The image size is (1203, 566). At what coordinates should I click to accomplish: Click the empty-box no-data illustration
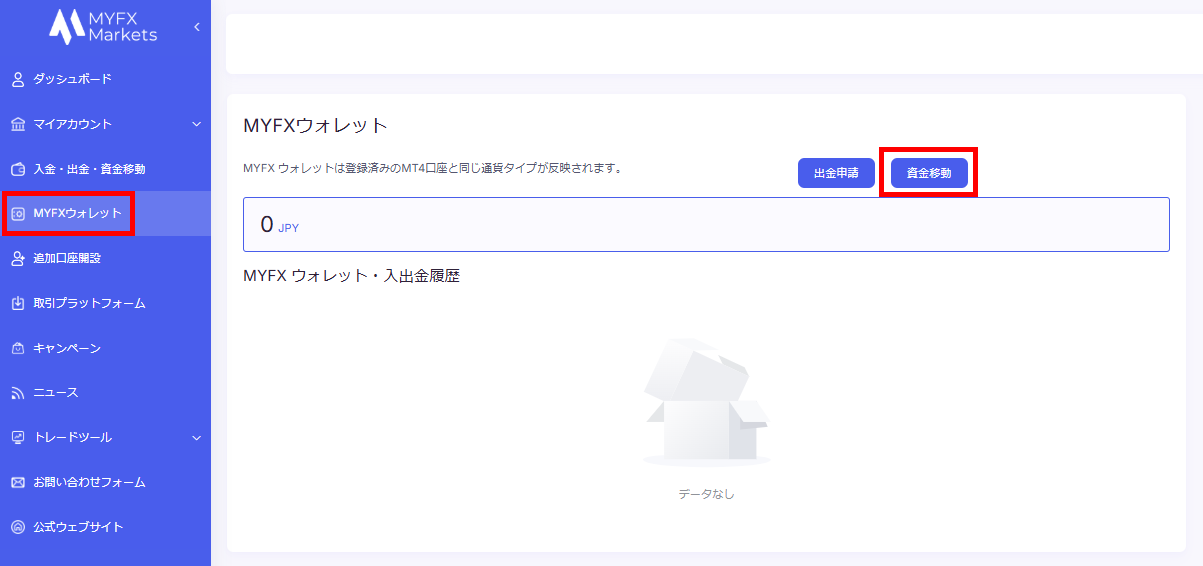pyautogui.click(x=706, y=402)
